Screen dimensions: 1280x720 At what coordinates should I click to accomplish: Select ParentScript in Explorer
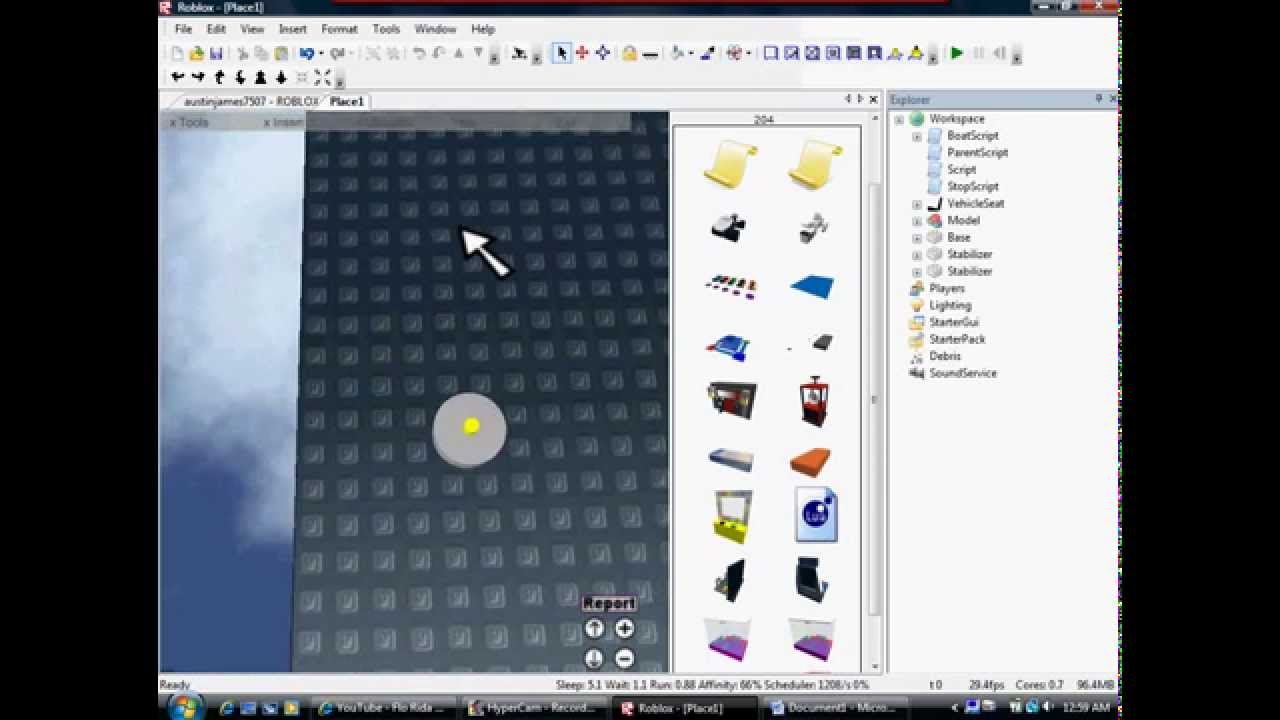(977, 153)
